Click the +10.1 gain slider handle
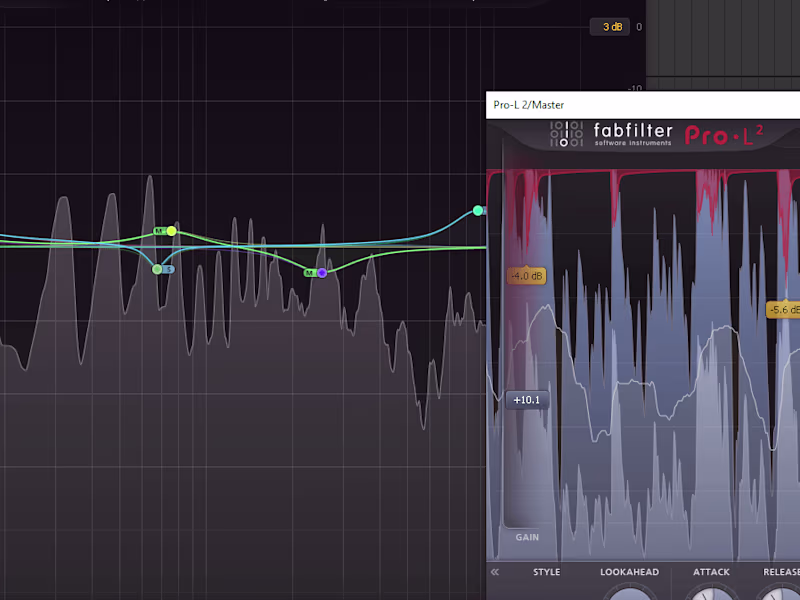This screenshot has width=800, height=600. click(527, 400)
